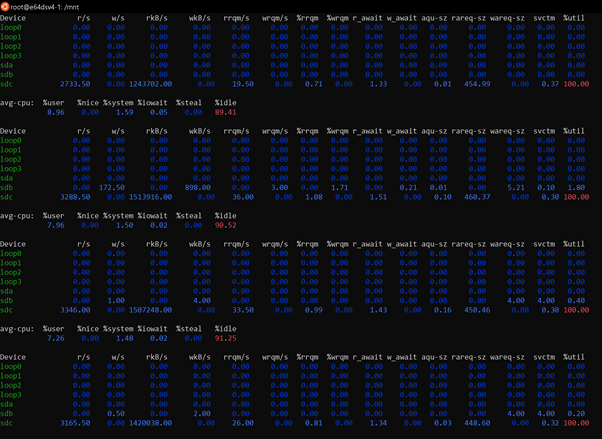Select sdb %util value 1.80
The height and width of the screenshot is (439, 602).
(576, 188)
